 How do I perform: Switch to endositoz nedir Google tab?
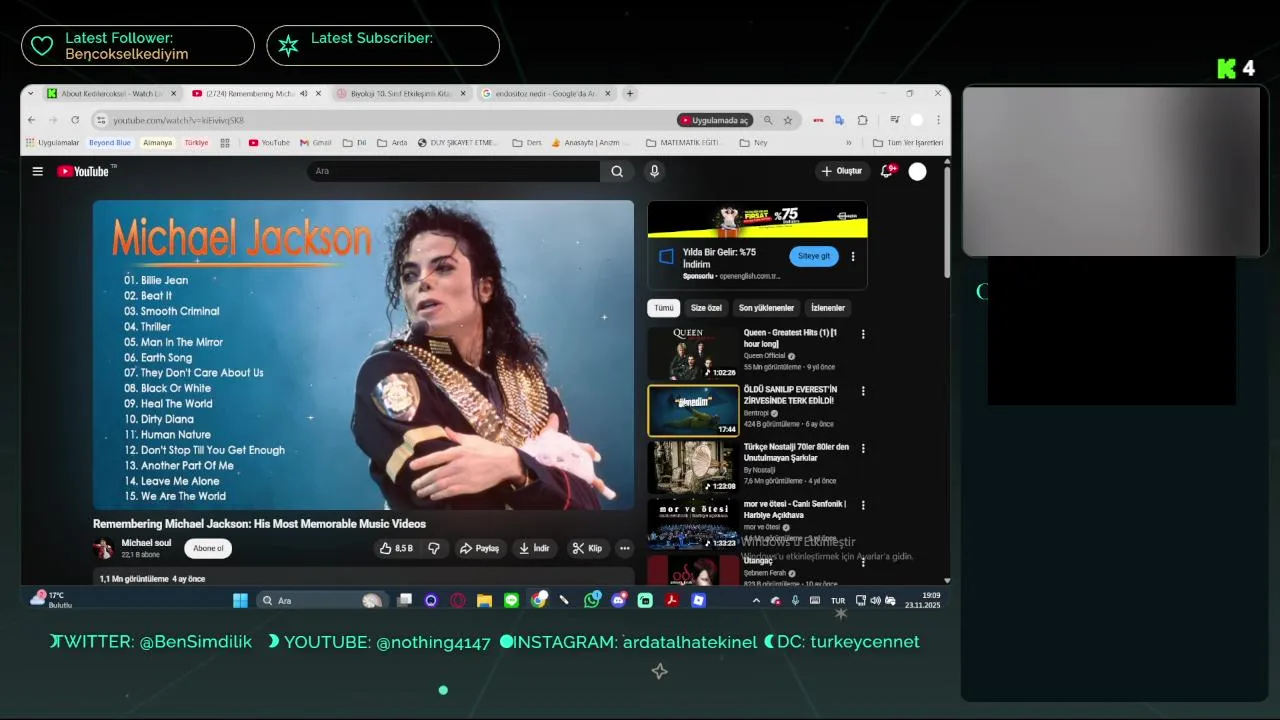pos(546,93)
